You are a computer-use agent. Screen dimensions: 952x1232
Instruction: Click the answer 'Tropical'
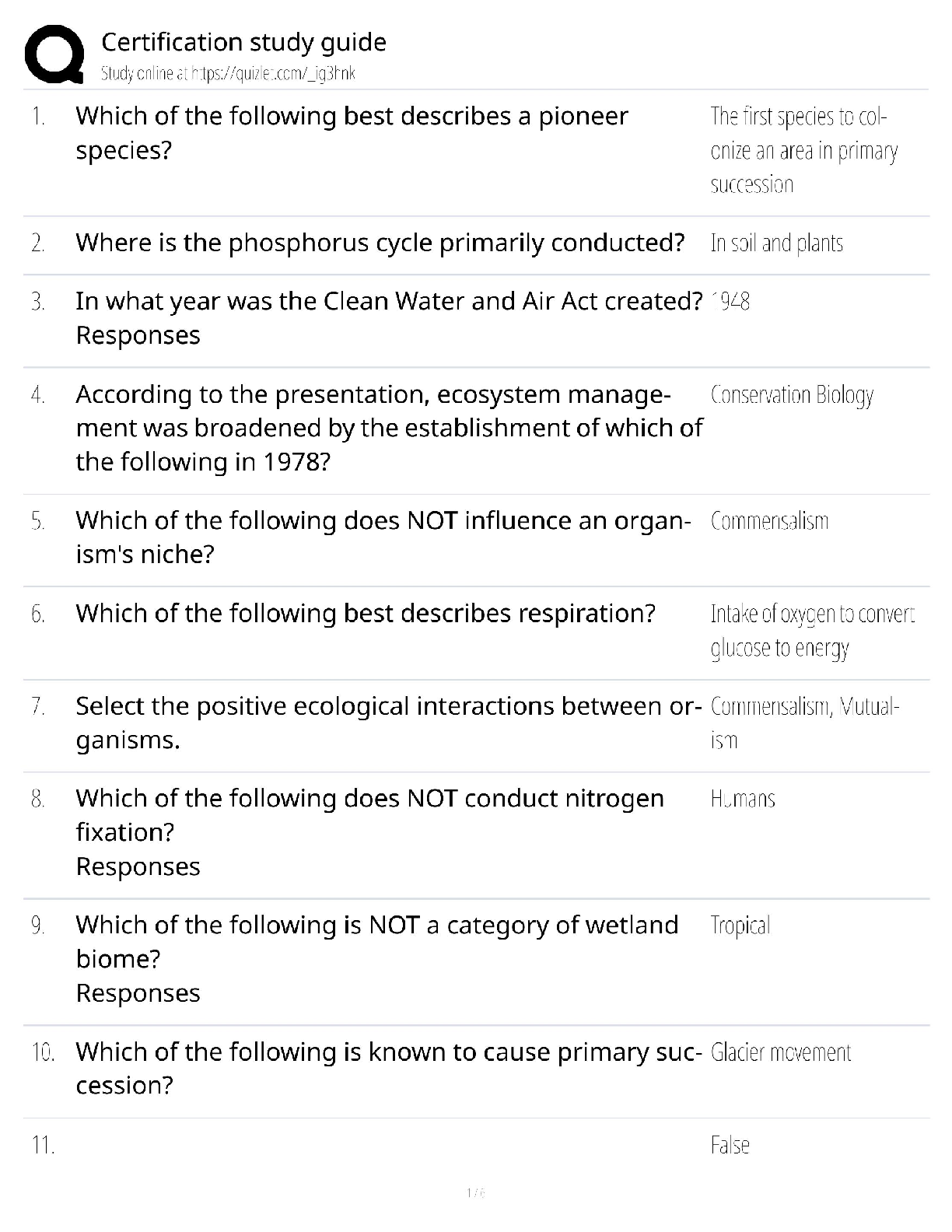740,926
